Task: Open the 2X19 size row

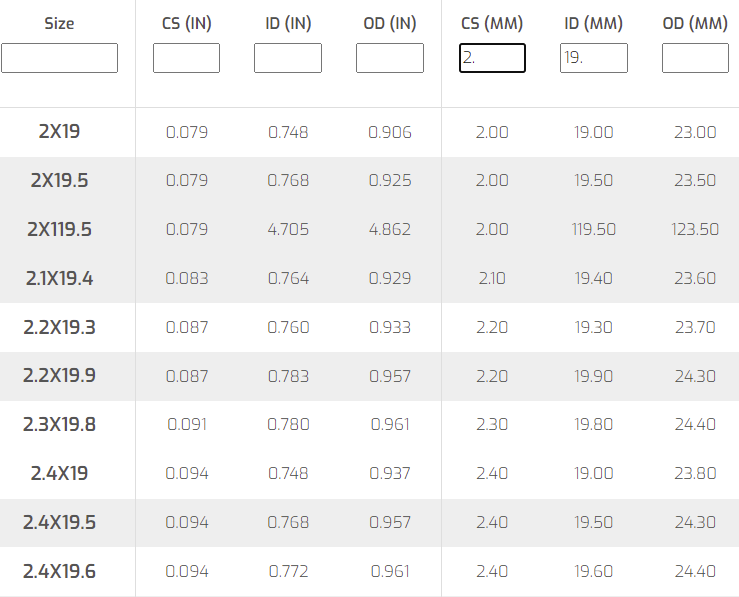Action: click(59, 132)
